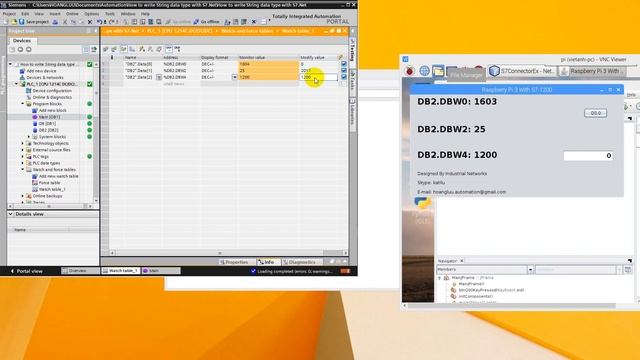Click Save project in TIA toolbar
Viewport: 640px width, 360px height.
(33, 22)
